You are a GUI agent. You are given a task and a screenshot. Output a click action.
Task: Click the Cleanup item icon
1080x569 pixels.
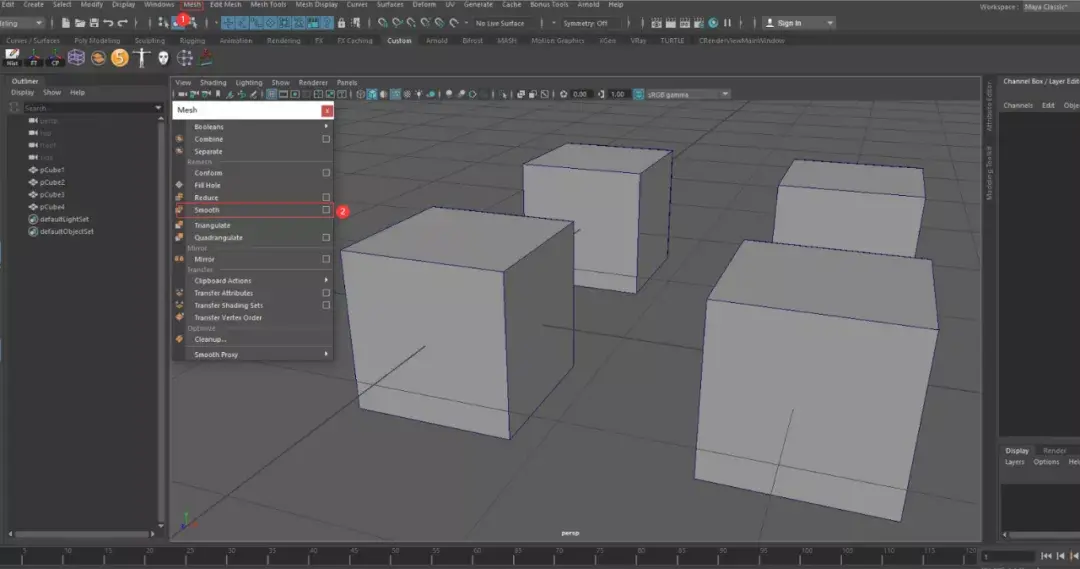(179, 339)
